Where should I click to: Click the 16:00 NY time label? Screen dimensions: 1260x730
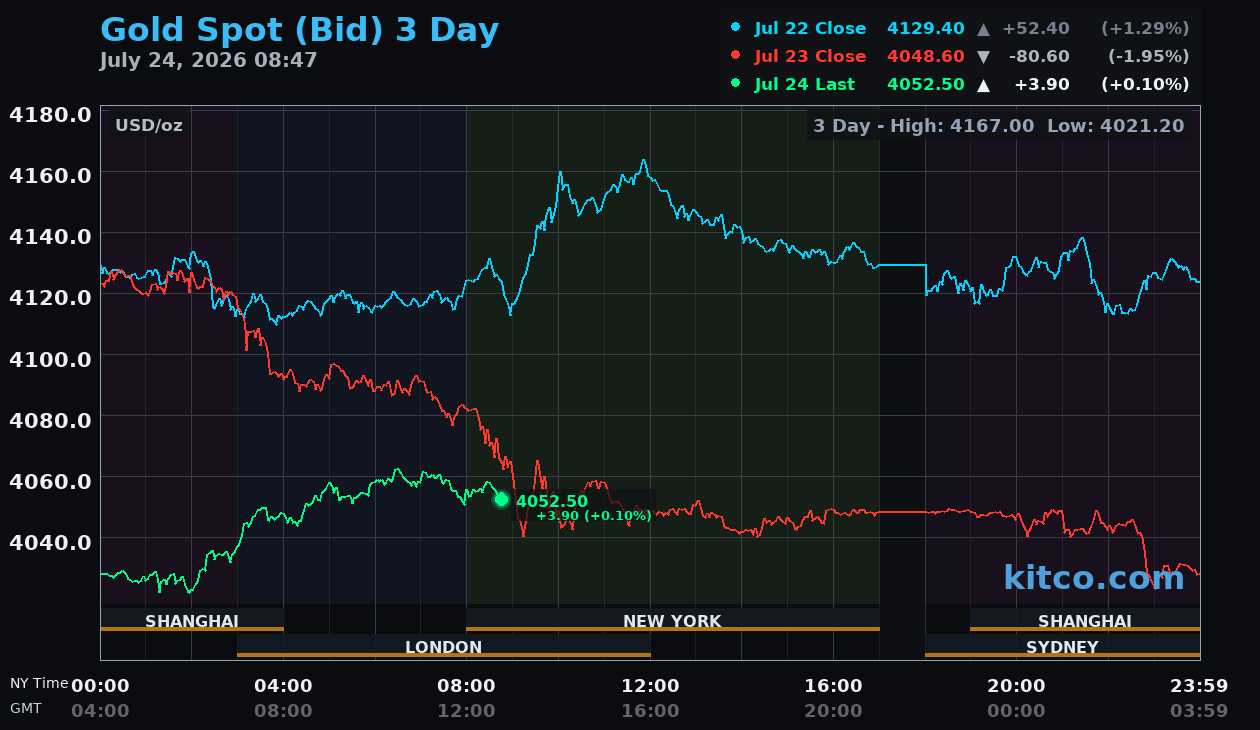coord(833,685)
